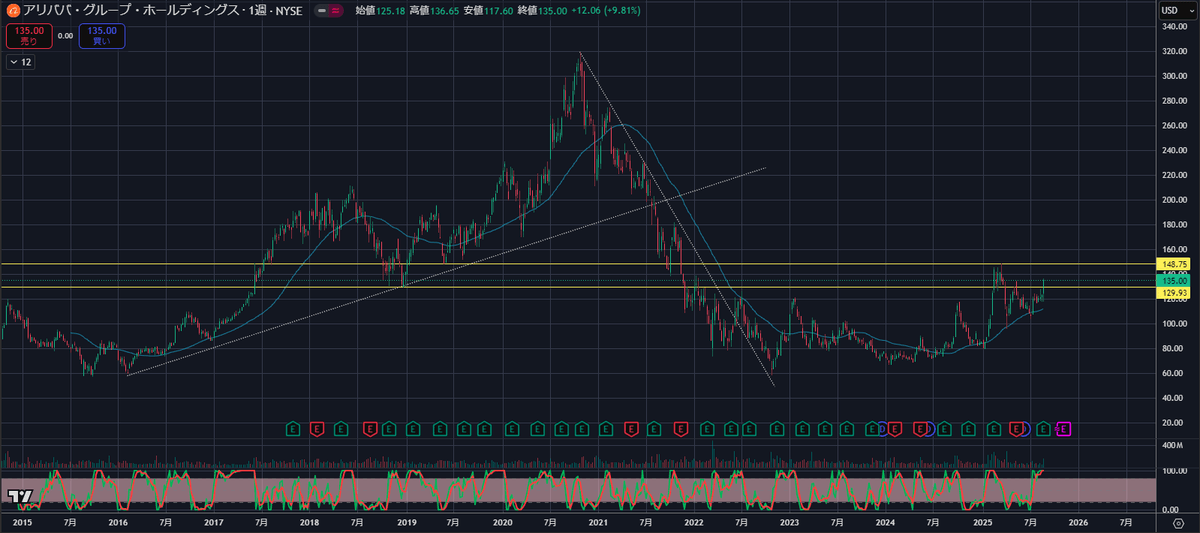This screenshot has width=1200, height=533.
Task: Select the magenta upcoming earnings marker
Action: pos(1065,429)
